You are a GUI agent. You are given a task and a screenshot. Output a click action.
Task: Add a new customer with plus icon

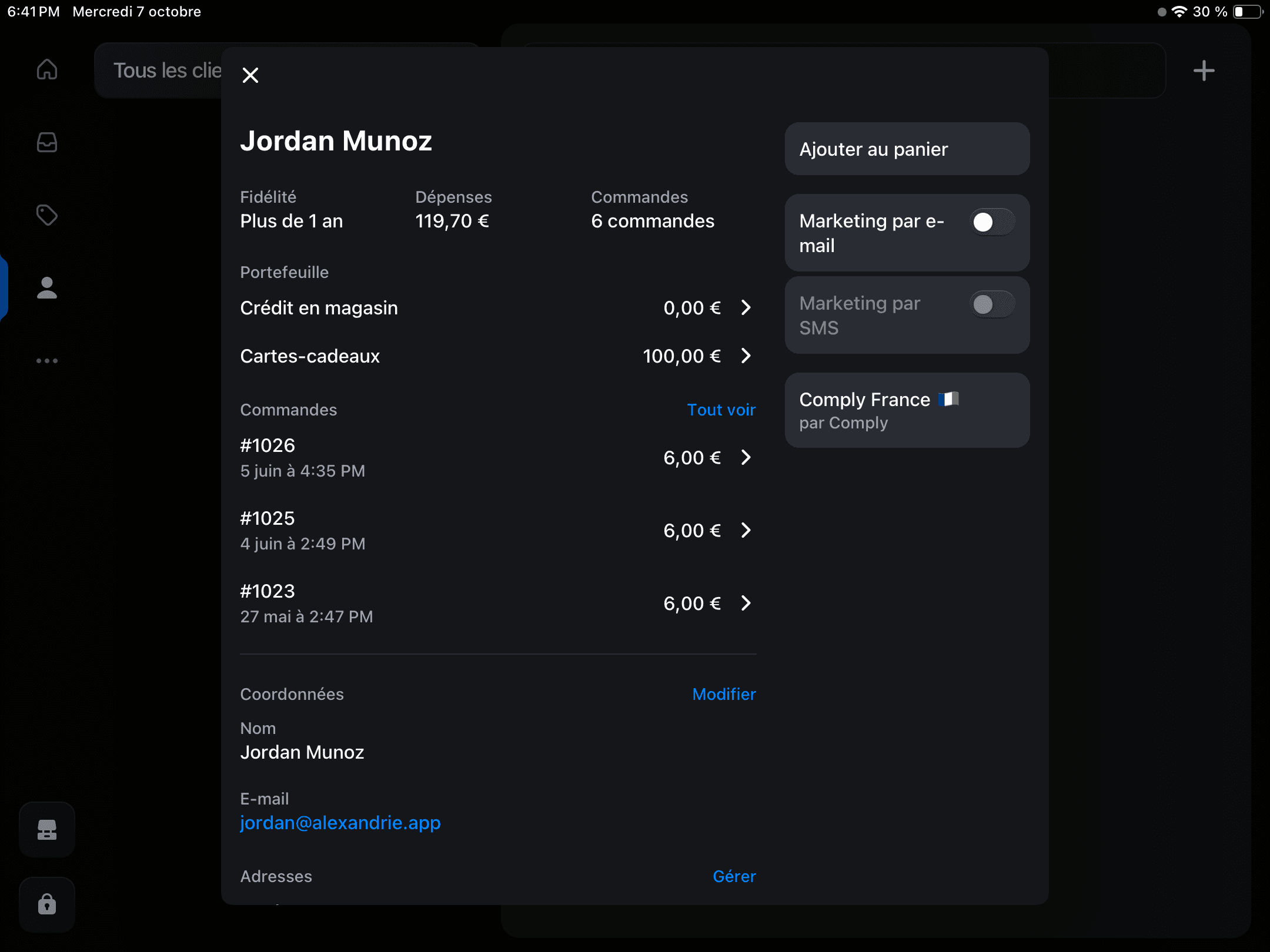click(x=1204, y=71)
